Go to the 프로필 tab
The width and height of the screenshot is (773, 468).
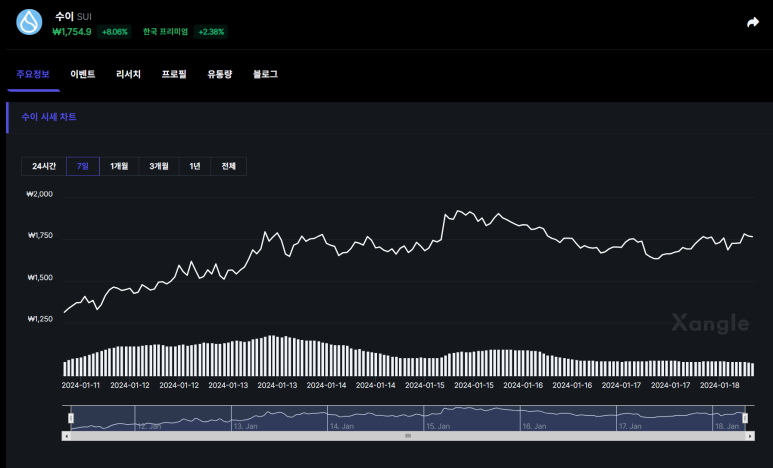174,74
